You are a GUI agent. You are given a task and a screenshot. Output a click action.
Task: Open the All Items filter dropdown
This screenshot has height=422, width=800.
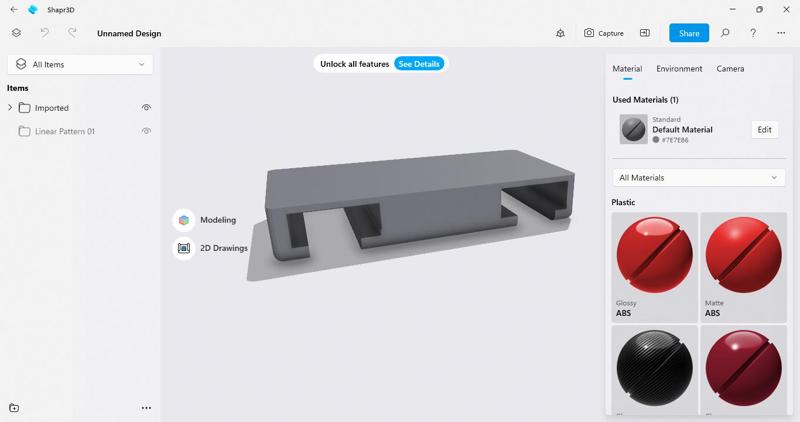[80, 64]
